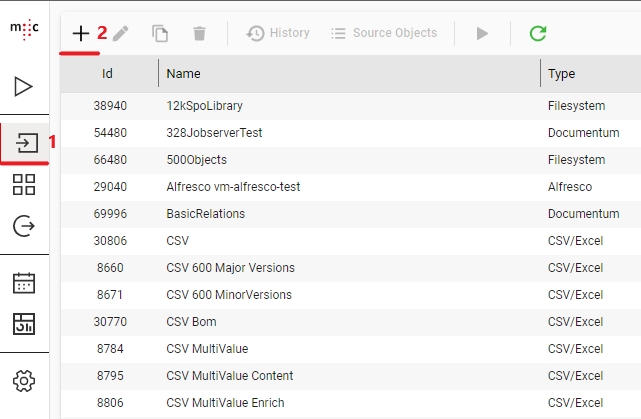Click the pencil edit icon in toolbar
The width and height of the screenshot is (641, 419).
[120, 33]
